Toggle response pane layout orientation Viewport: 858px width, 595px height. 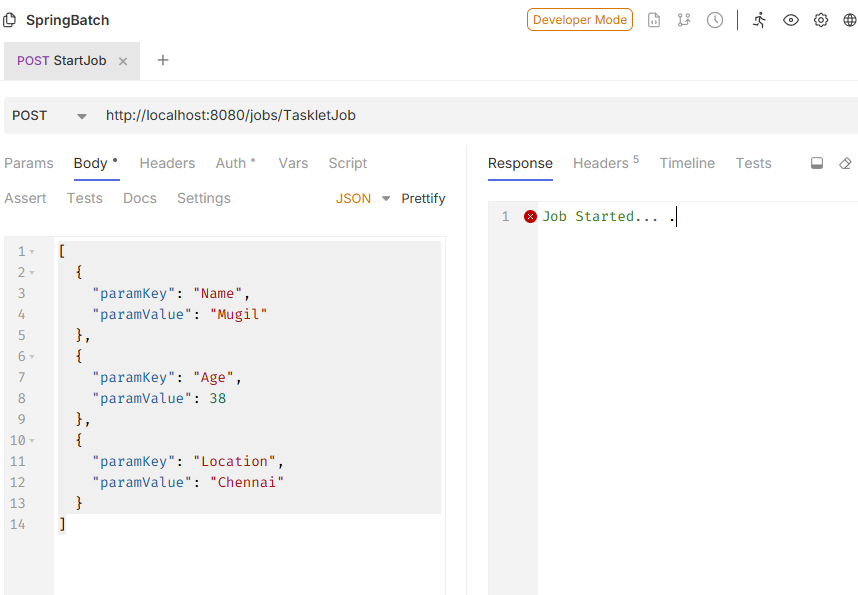click(x=817, y=164)
